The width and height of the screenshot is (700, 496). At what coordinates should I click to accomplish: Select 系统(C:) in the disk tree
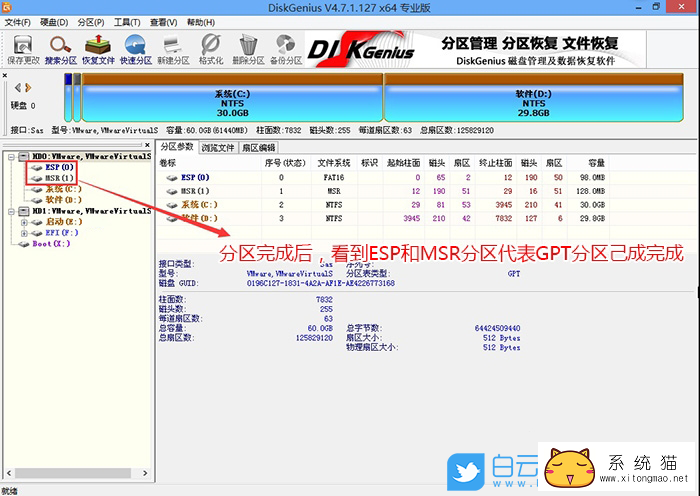pos(63,189)
